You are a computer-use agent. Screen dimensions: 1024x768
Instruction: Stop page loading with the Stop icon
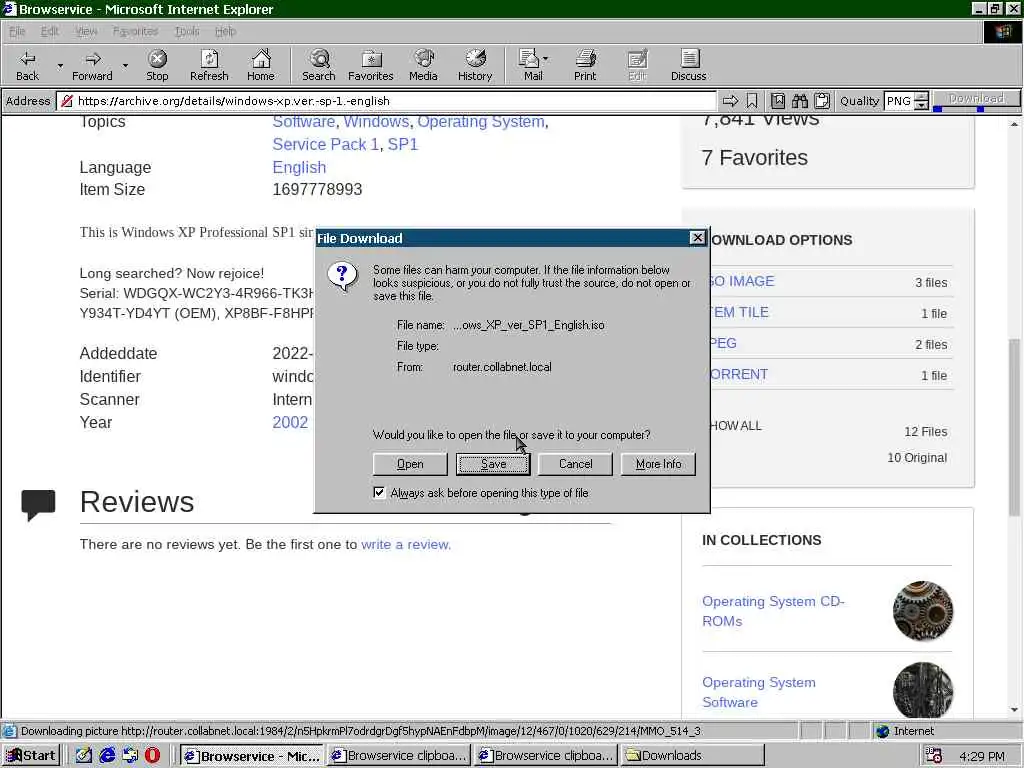tap(157, 65)
